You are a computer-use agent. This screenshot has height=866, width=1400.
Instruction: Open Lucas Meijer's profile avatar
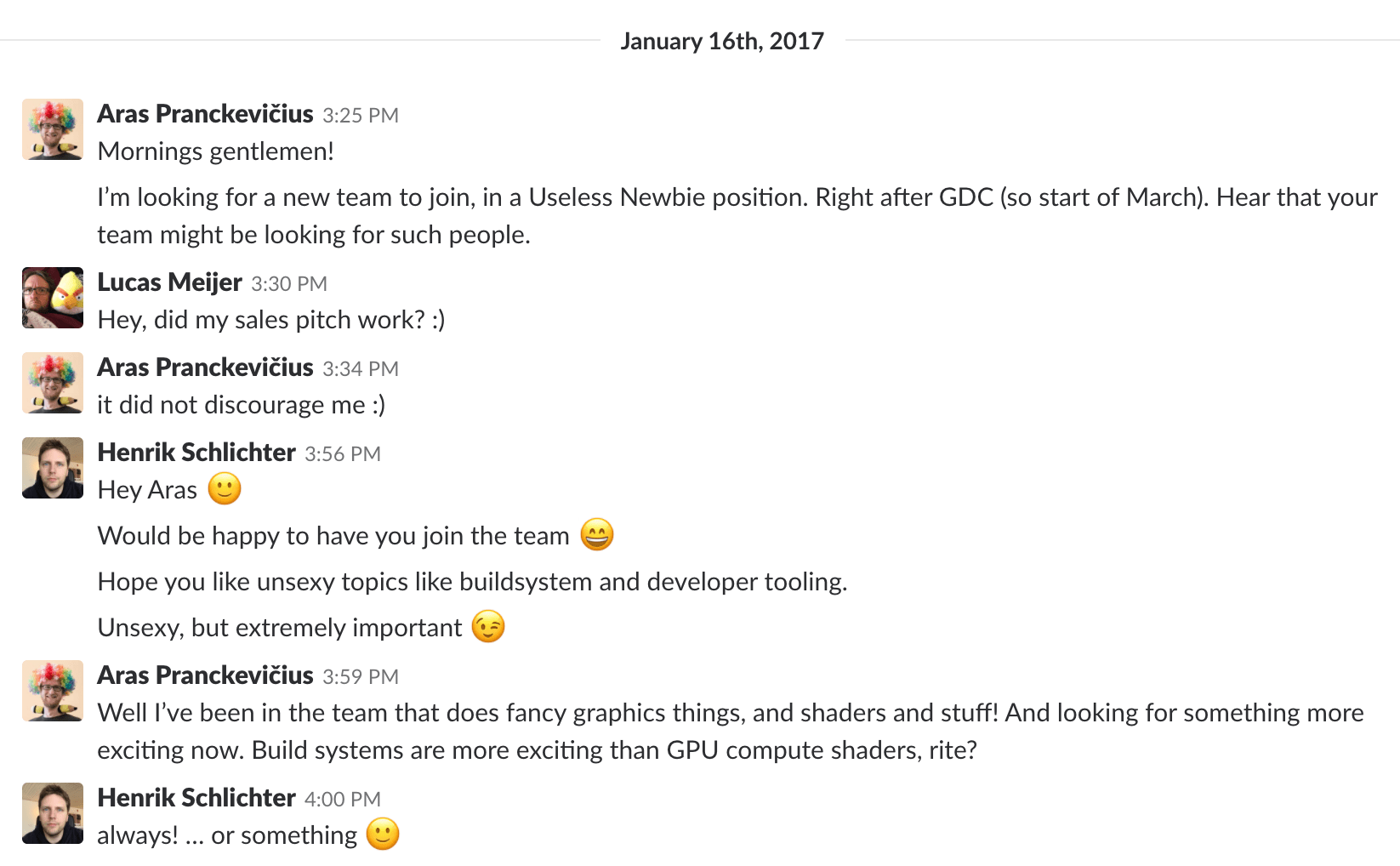(x=53, y=298)
